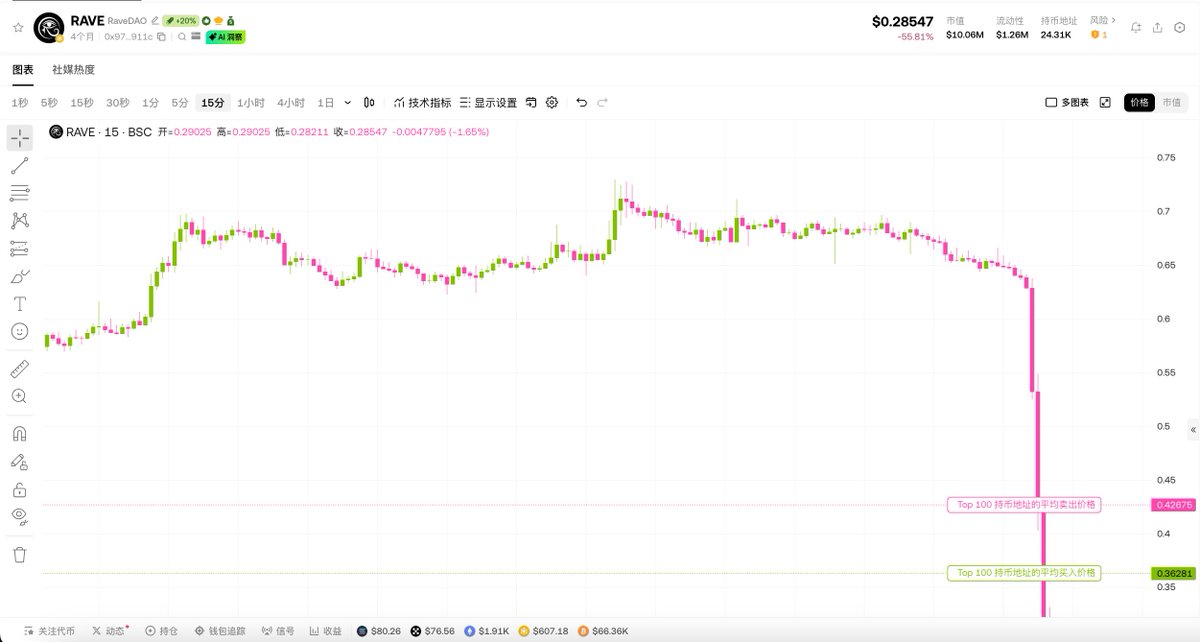Toggle stay in drawing mode
The image size is (1200, 642).
point(20,462)
